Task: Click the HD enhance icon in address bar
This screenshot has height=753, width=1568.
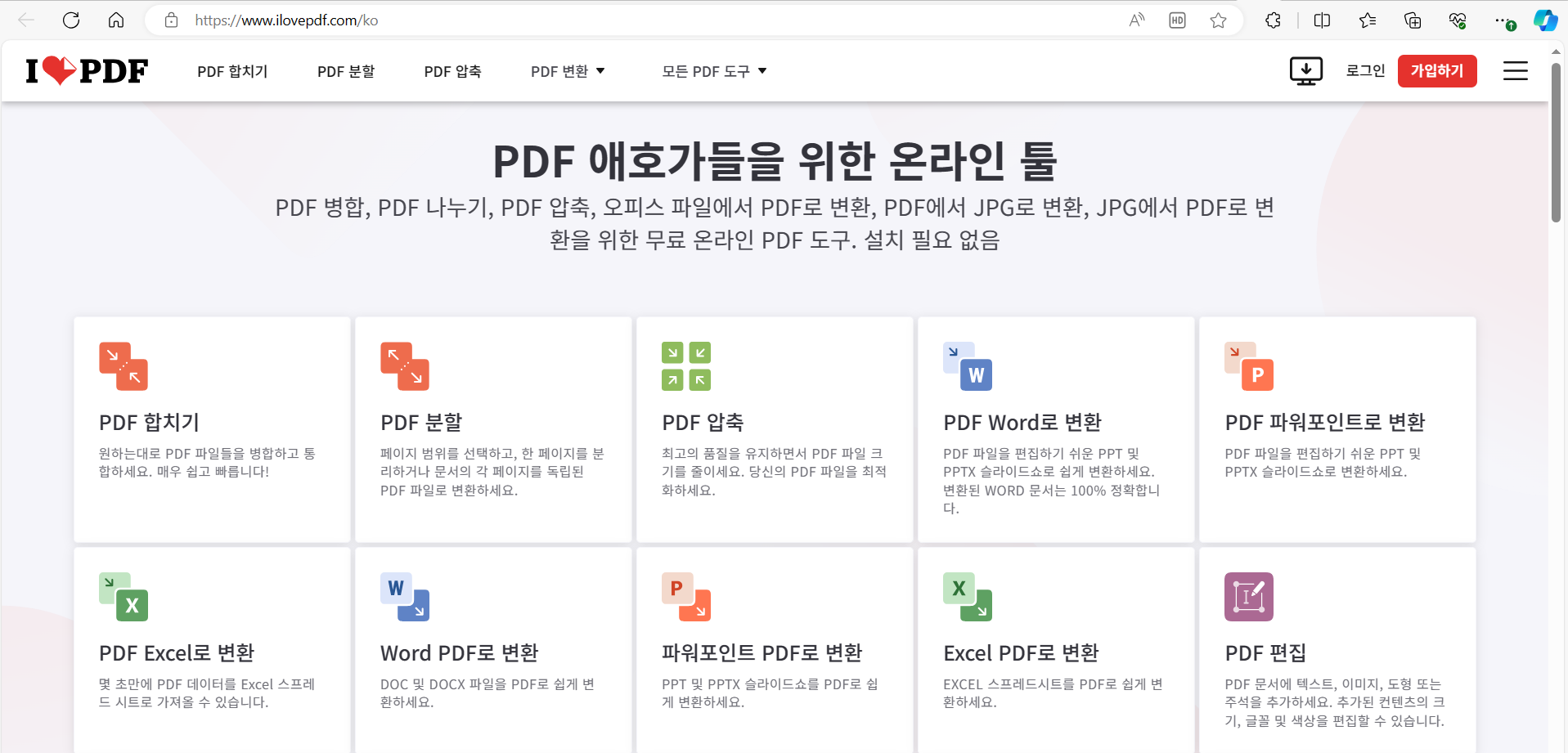Action: click(x=1177, y=20)
